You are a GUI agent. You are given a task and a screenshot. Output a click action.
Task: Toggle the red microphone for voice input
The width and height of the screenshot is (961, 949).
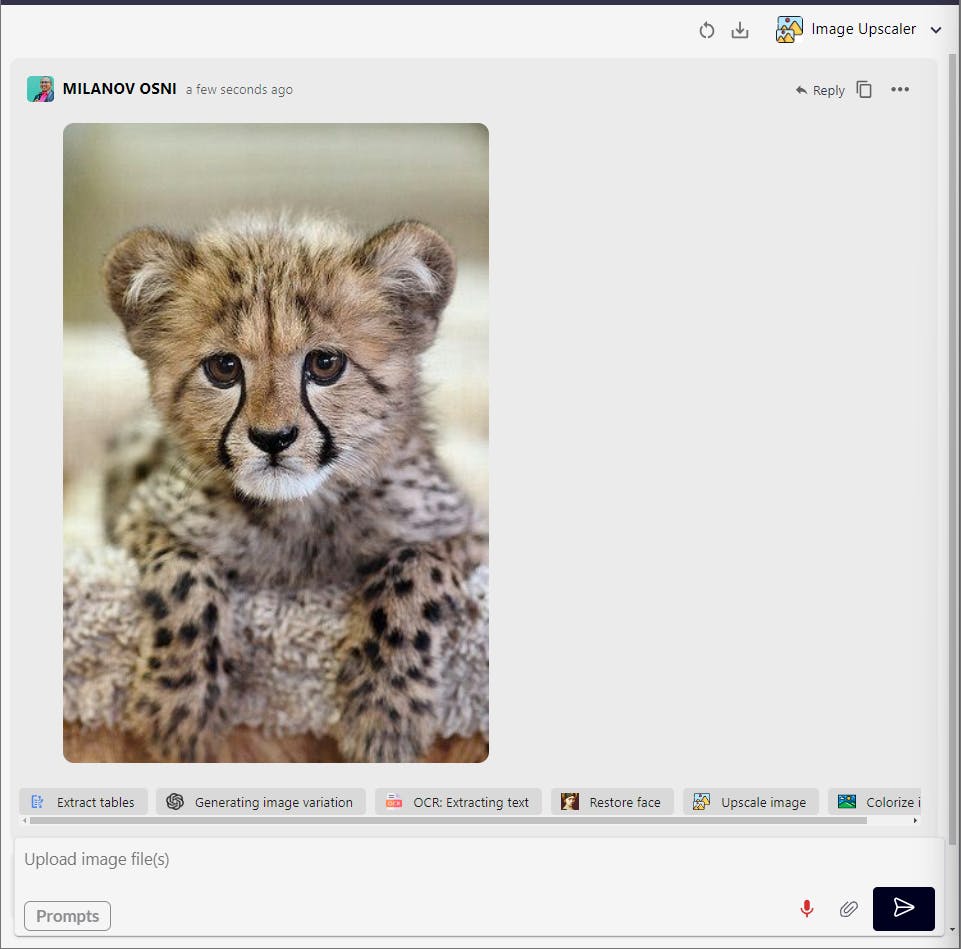pos(806,909)
